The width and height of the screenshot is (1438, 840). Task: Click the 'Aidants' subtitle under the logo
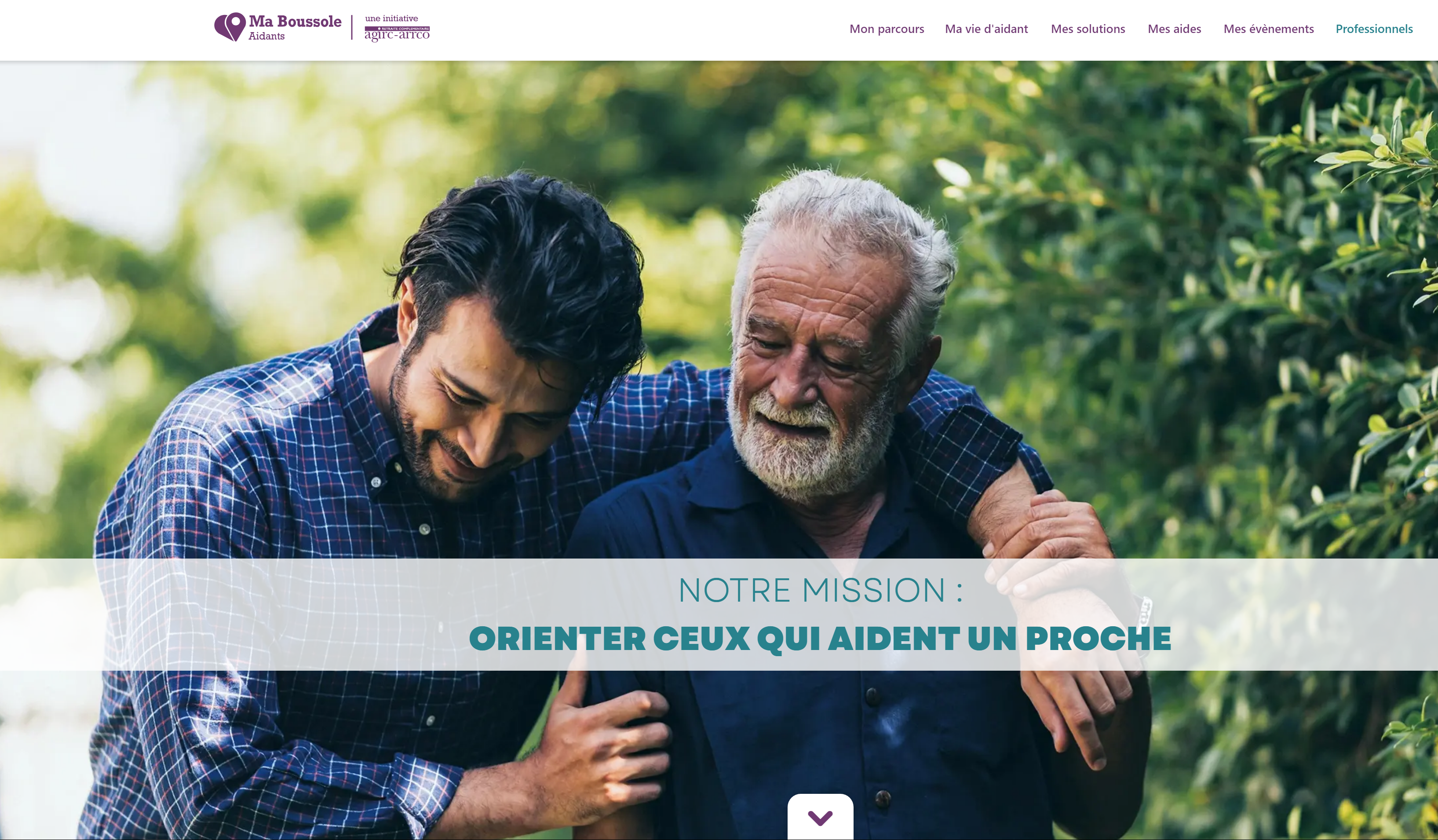click(266, 36)
